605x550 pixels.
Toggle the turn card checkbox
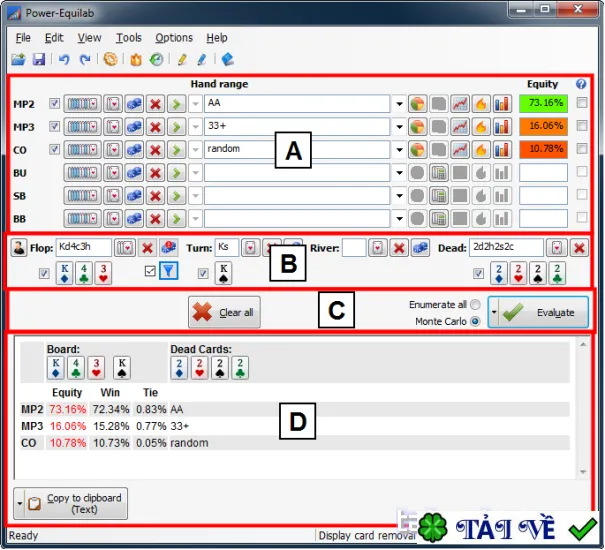tap(203, 274)
